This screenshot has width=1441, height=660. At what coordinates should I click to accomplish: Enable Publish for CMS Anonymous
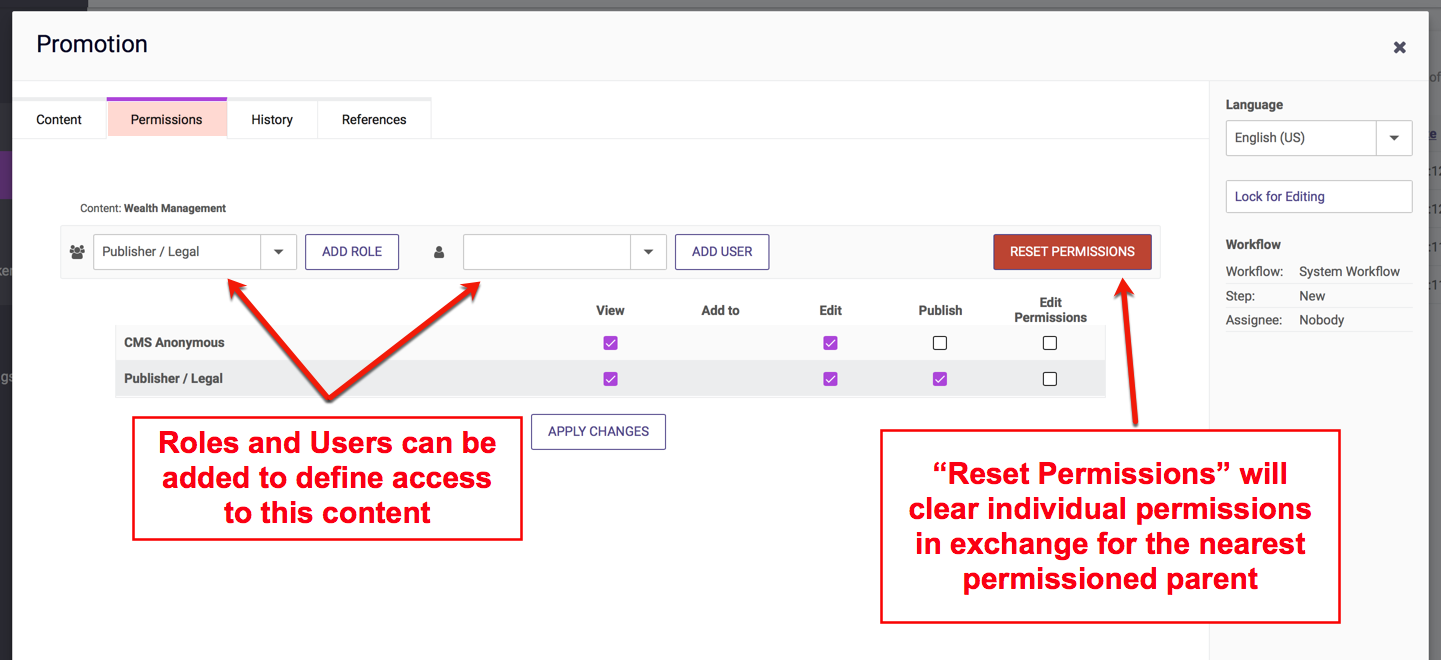[940, 343]
